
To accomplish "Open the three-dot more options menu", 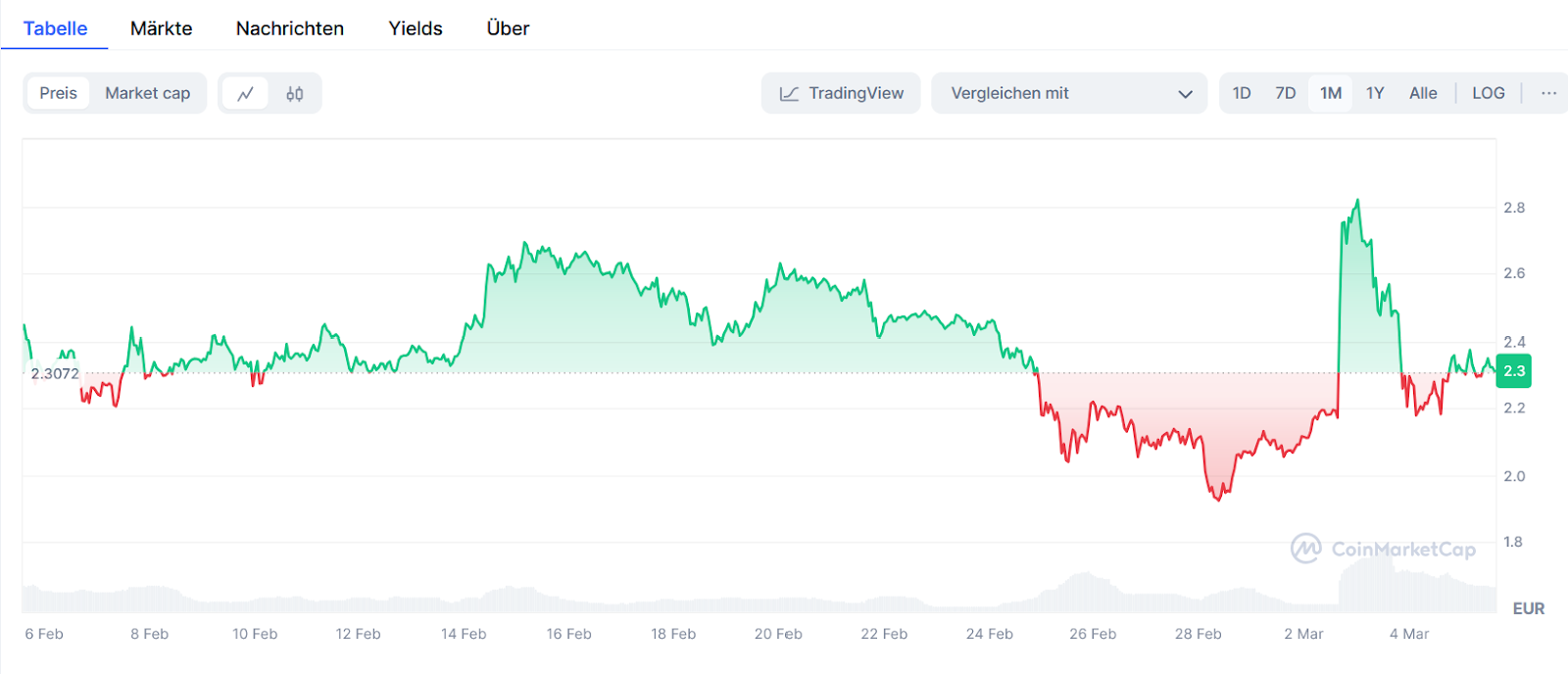I will click(x=1548, y=93).
